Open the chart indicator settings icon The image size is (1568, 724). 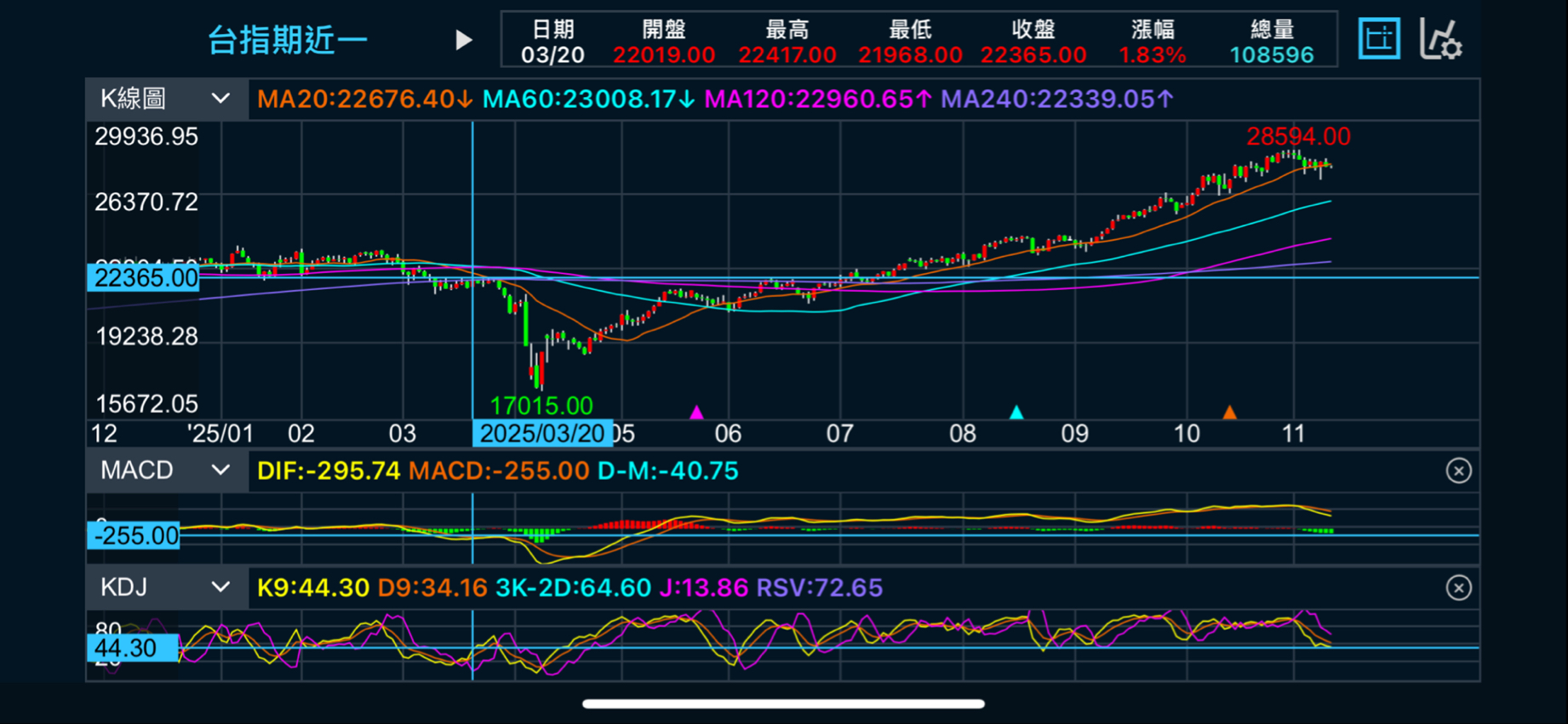[x=1440, y=39]
